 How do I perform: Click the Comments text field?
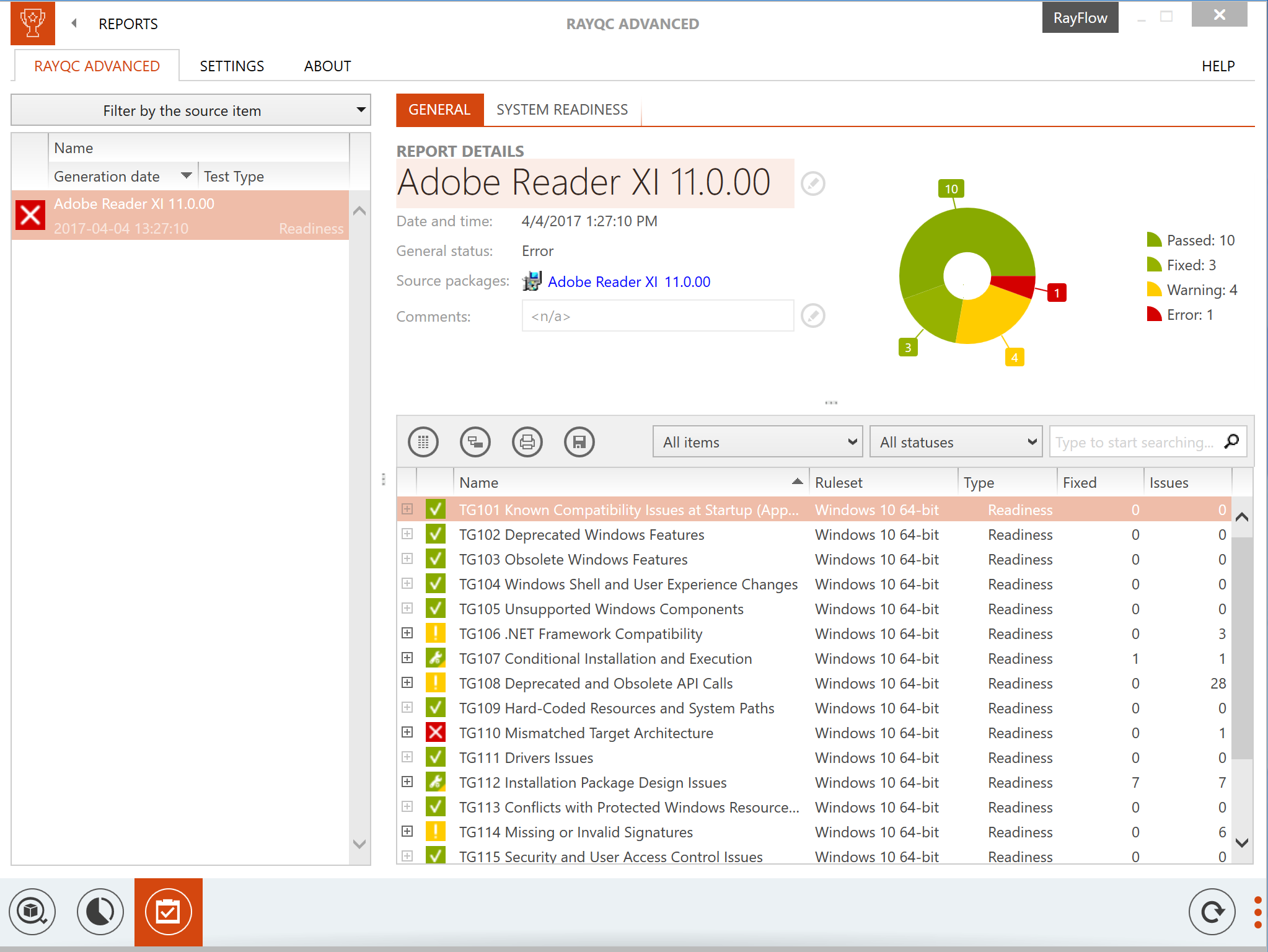coord(658,315)
